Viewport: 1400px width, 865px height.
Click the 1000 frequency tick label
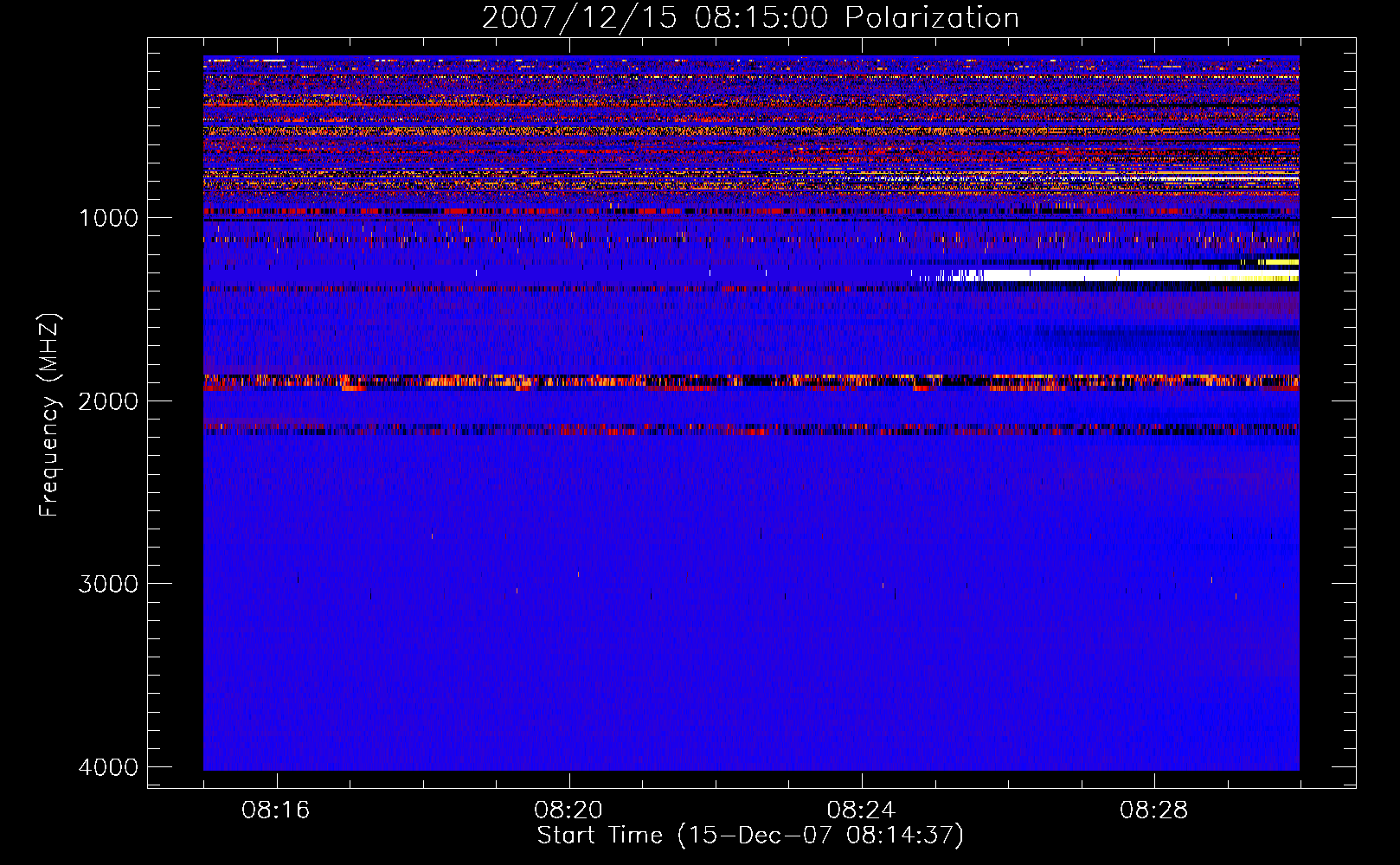coord(108,217)
